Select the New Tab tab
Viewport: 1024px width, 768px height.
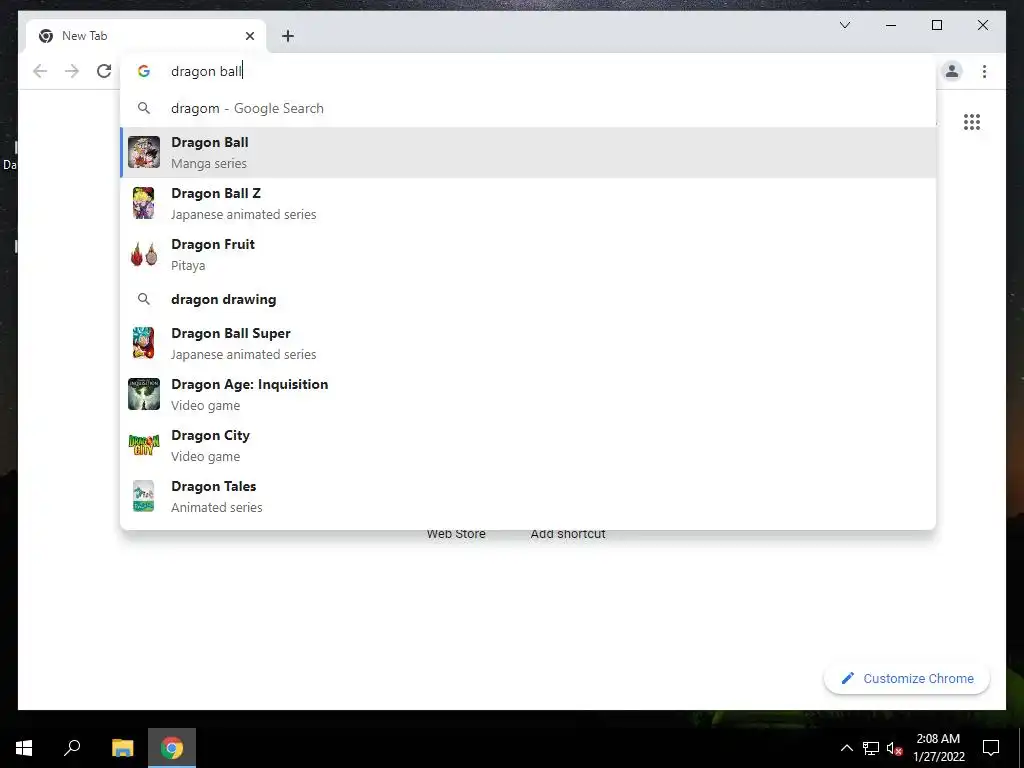[x=146, y=36]
